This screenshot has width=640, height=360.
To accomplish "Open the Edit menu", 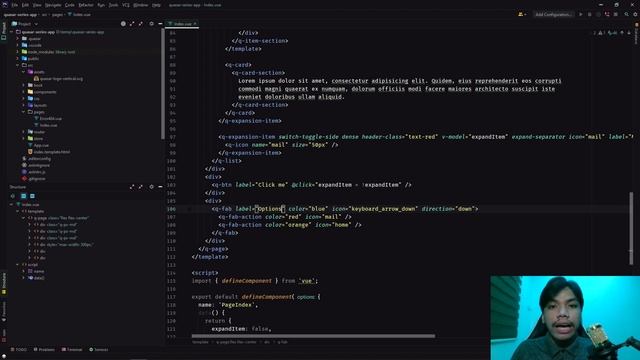I will tap(25, 5).
